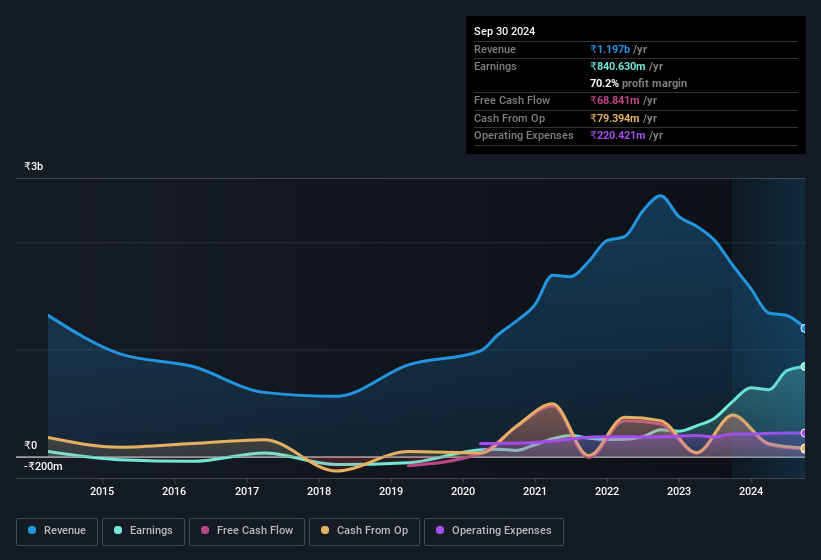The image size is (821, 560).
Task: Toggle the Free Cash Flow legend button
Action: point(247,531)
